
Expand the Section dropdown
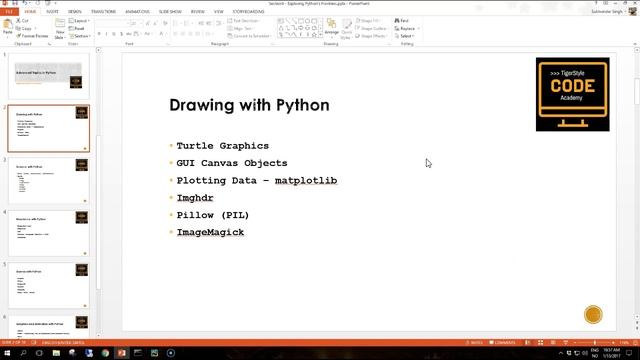[x=80, y=36]
